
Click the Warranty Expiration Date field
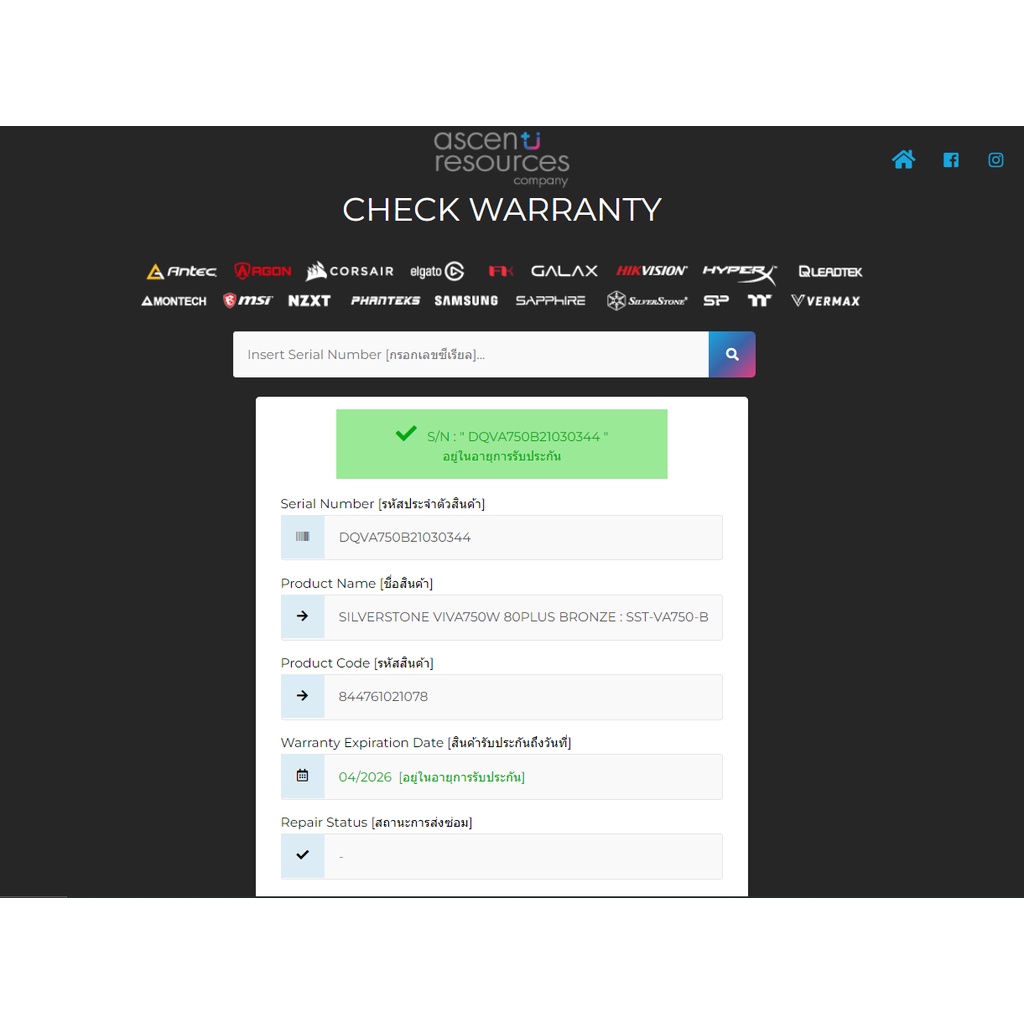coord(522,777)
